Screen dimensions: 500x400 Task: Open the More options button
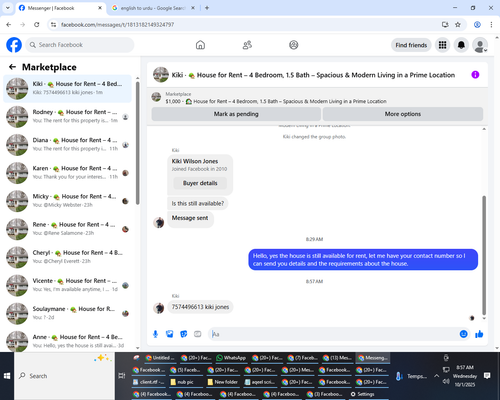403,114
